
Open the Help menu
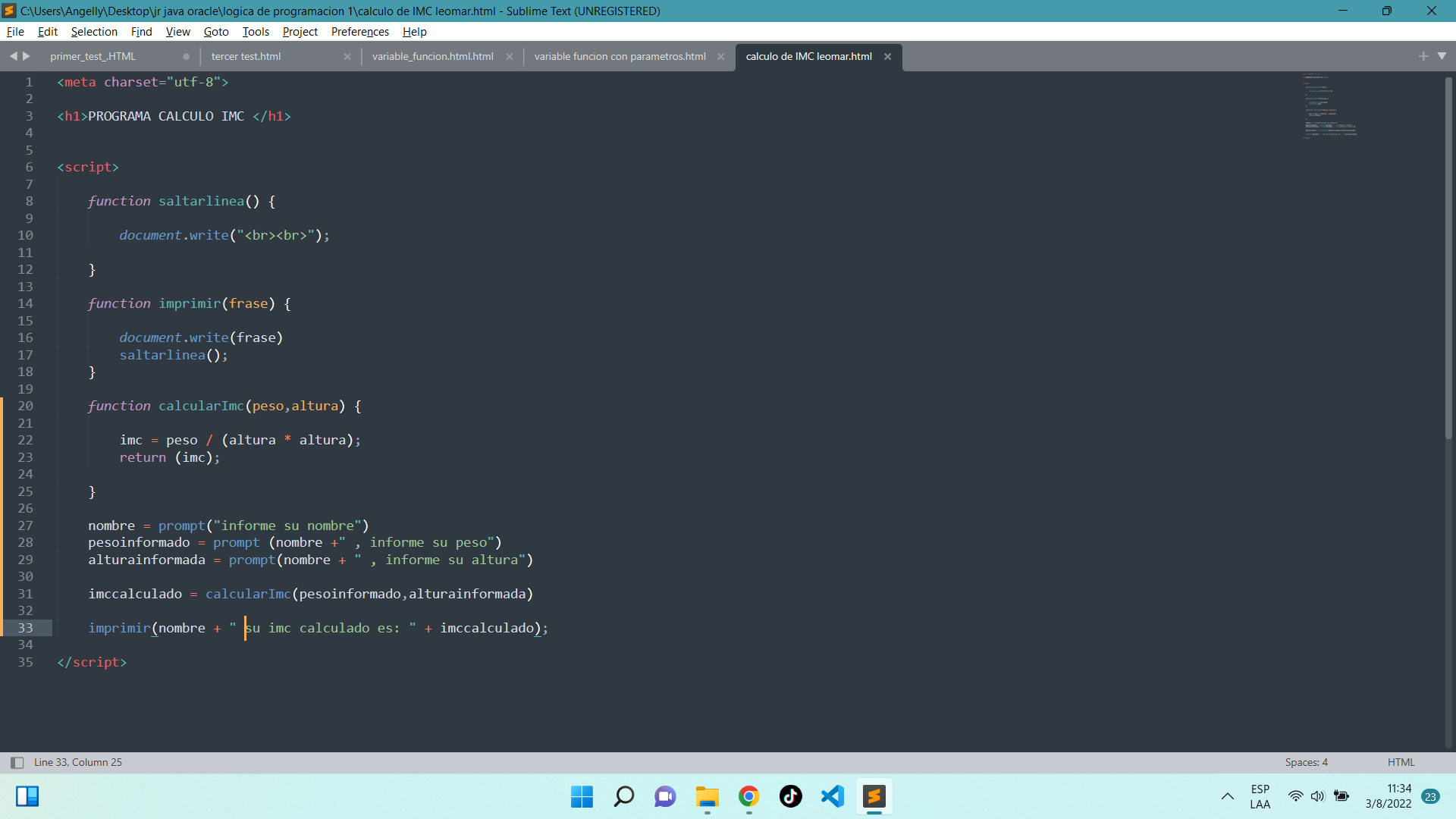[415, 32]
